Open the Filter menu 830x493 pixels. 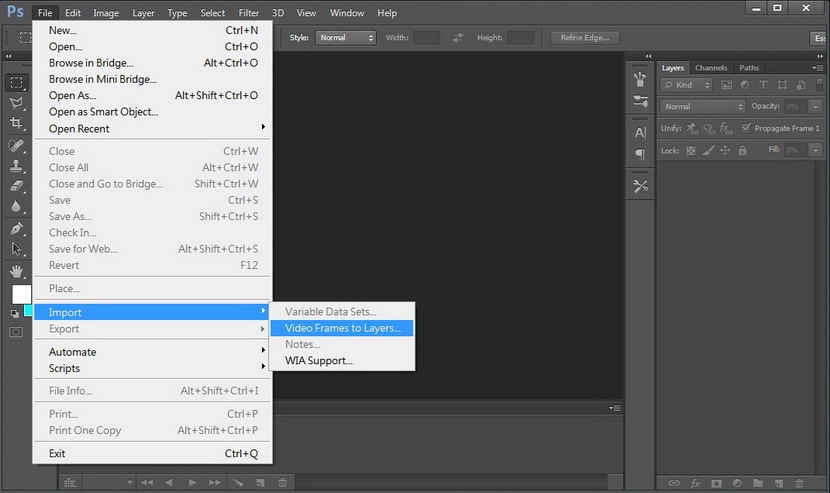click(x=248, y=13)
